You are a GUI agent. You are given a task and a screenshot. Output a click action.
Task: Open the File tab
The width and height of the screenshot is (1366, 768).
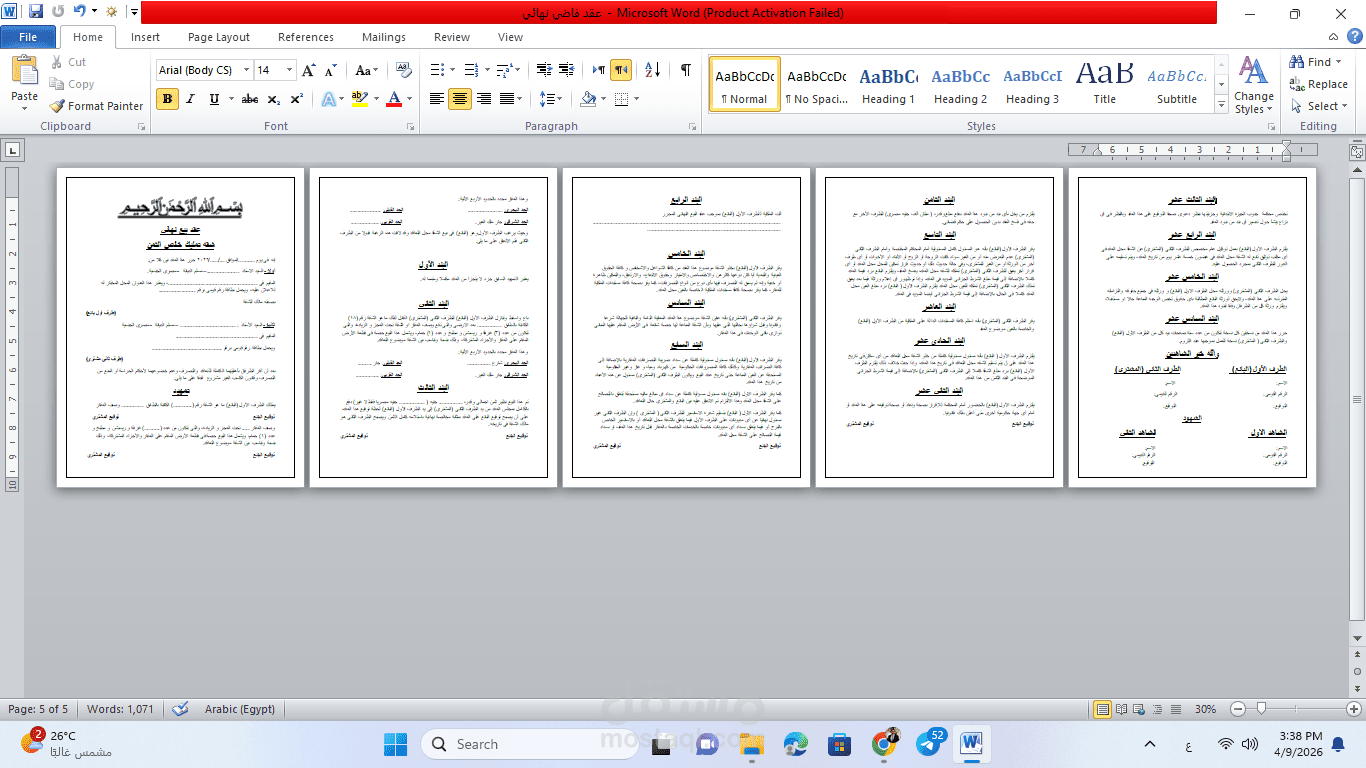tap(29, 37)
